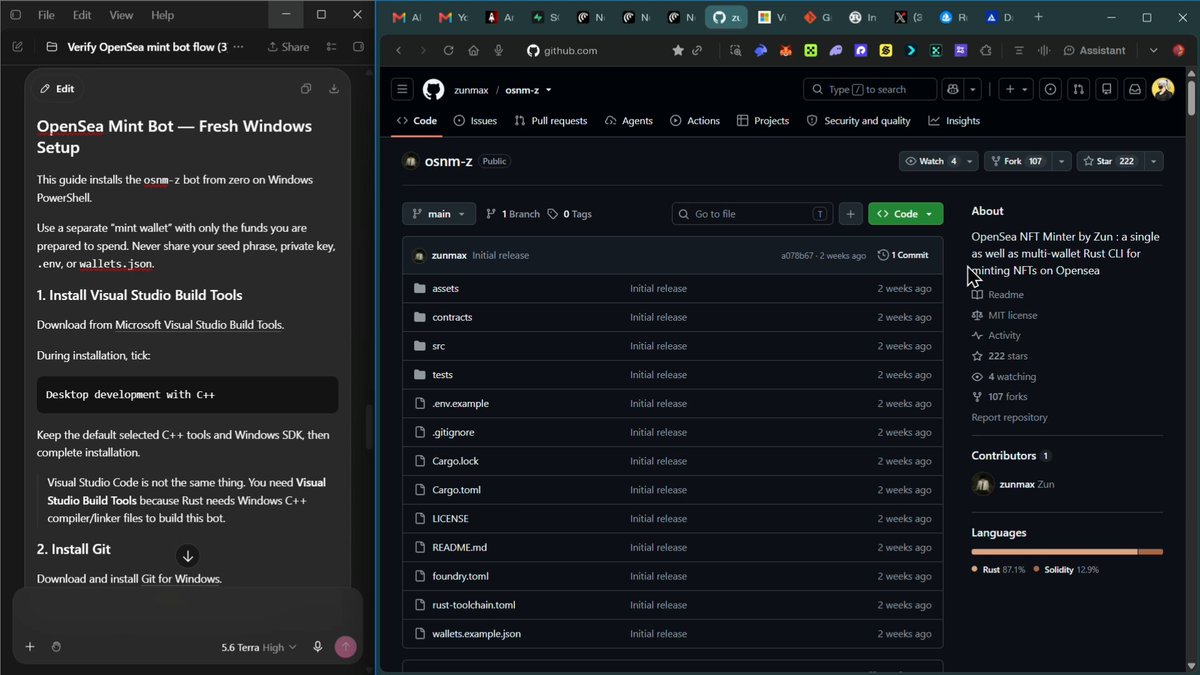Image resolution: width=1200 pixels, height=675 pixels.
Task: Open the README.md file
Action: pos(459,547)
